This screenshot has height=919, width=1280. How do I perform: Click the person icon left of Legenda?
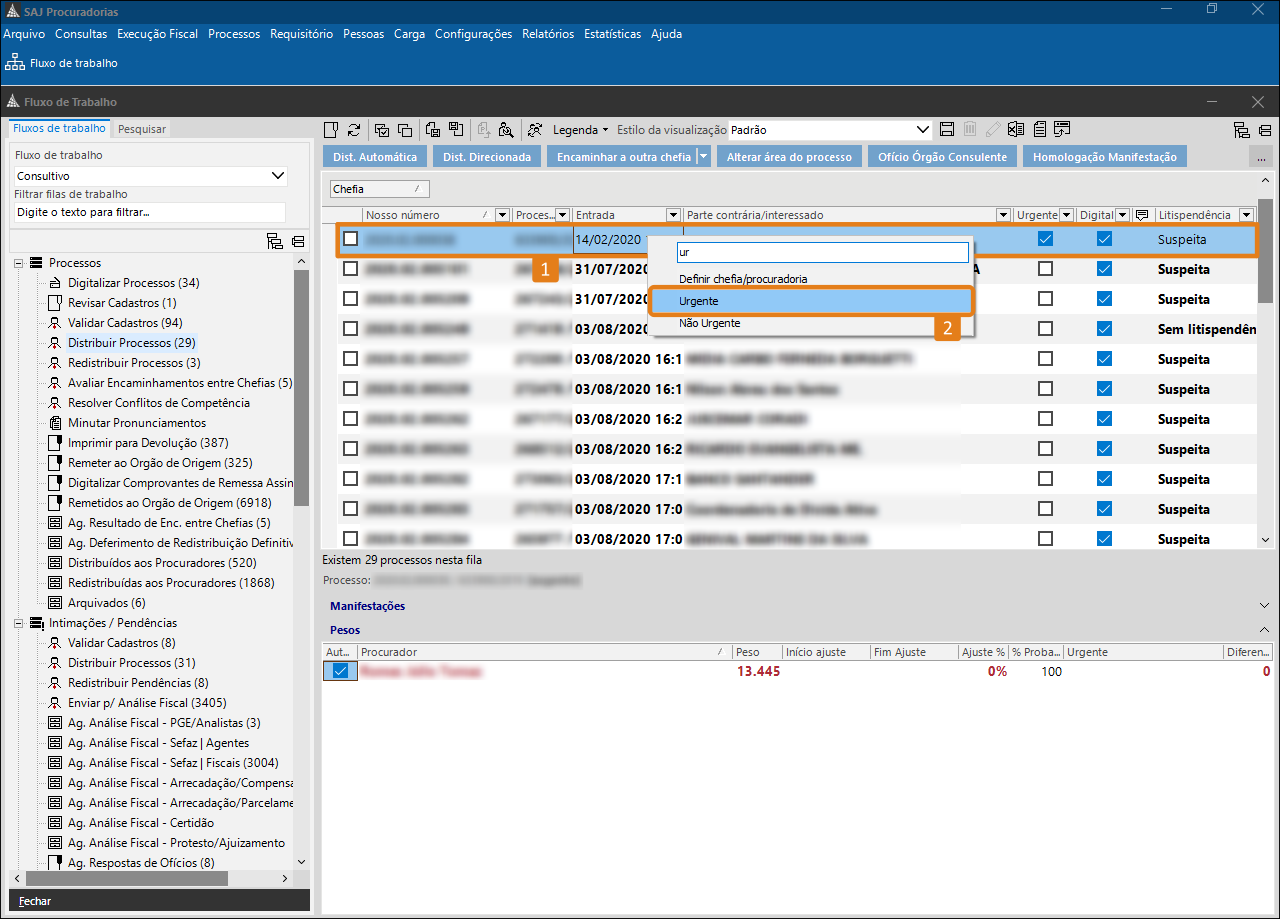536,130
